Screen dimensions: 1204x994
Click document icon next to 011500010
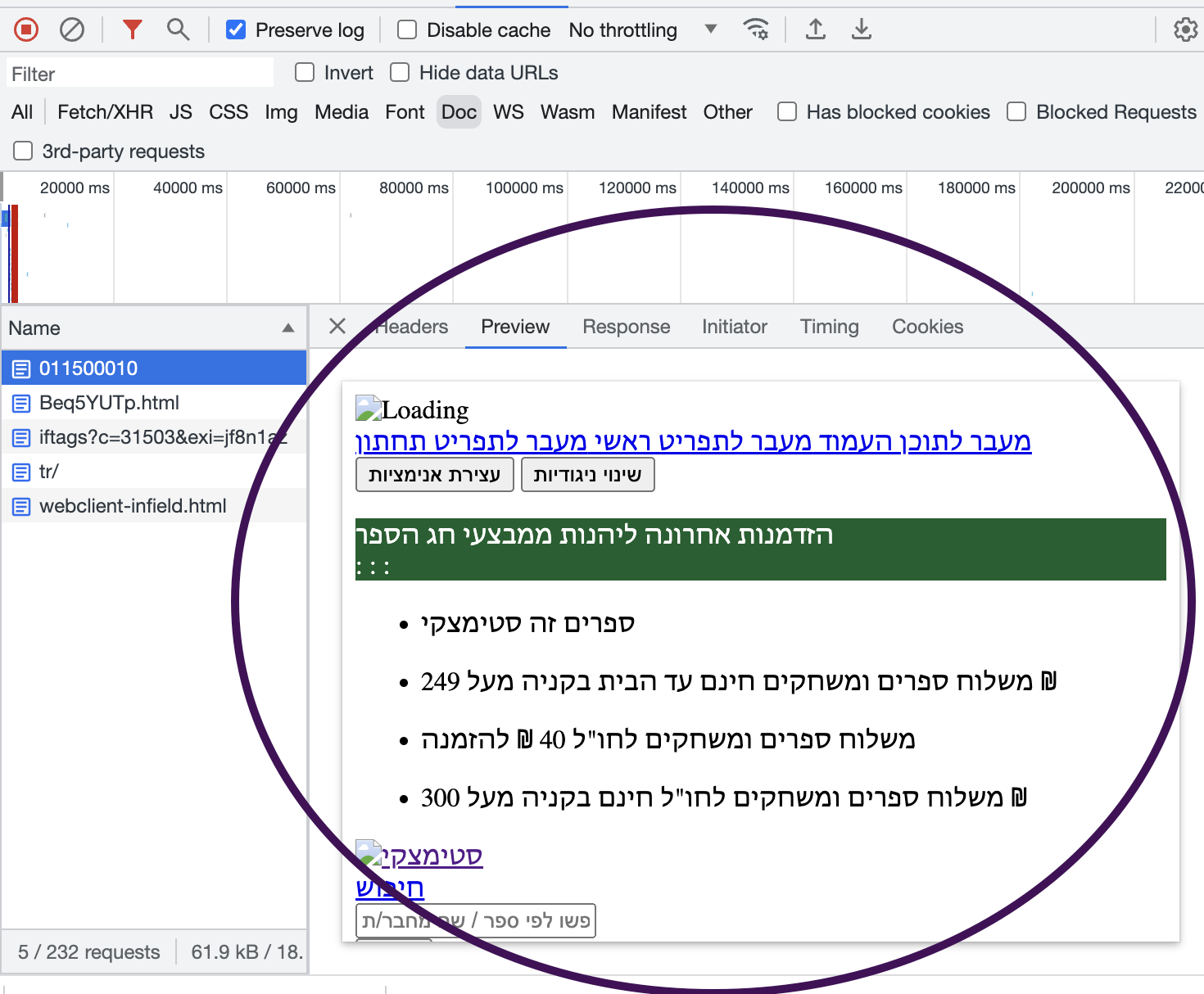tap(21, 368)
